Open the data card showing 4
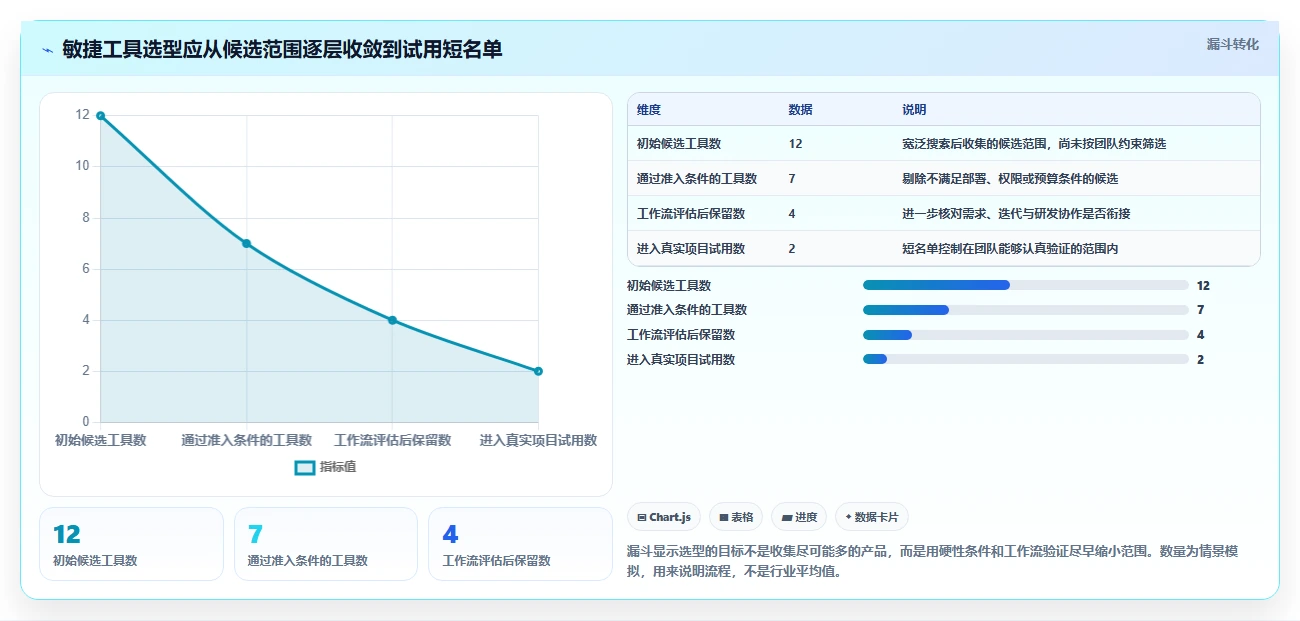This screenshot has width=1300, height=621. click(520, 544)
